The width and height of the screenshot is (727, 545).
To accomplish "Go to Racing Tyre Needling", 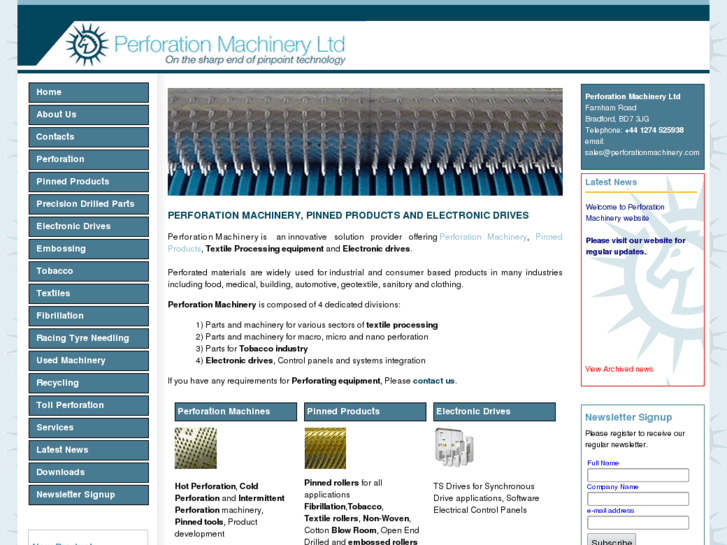I will [x=89, y=338].
